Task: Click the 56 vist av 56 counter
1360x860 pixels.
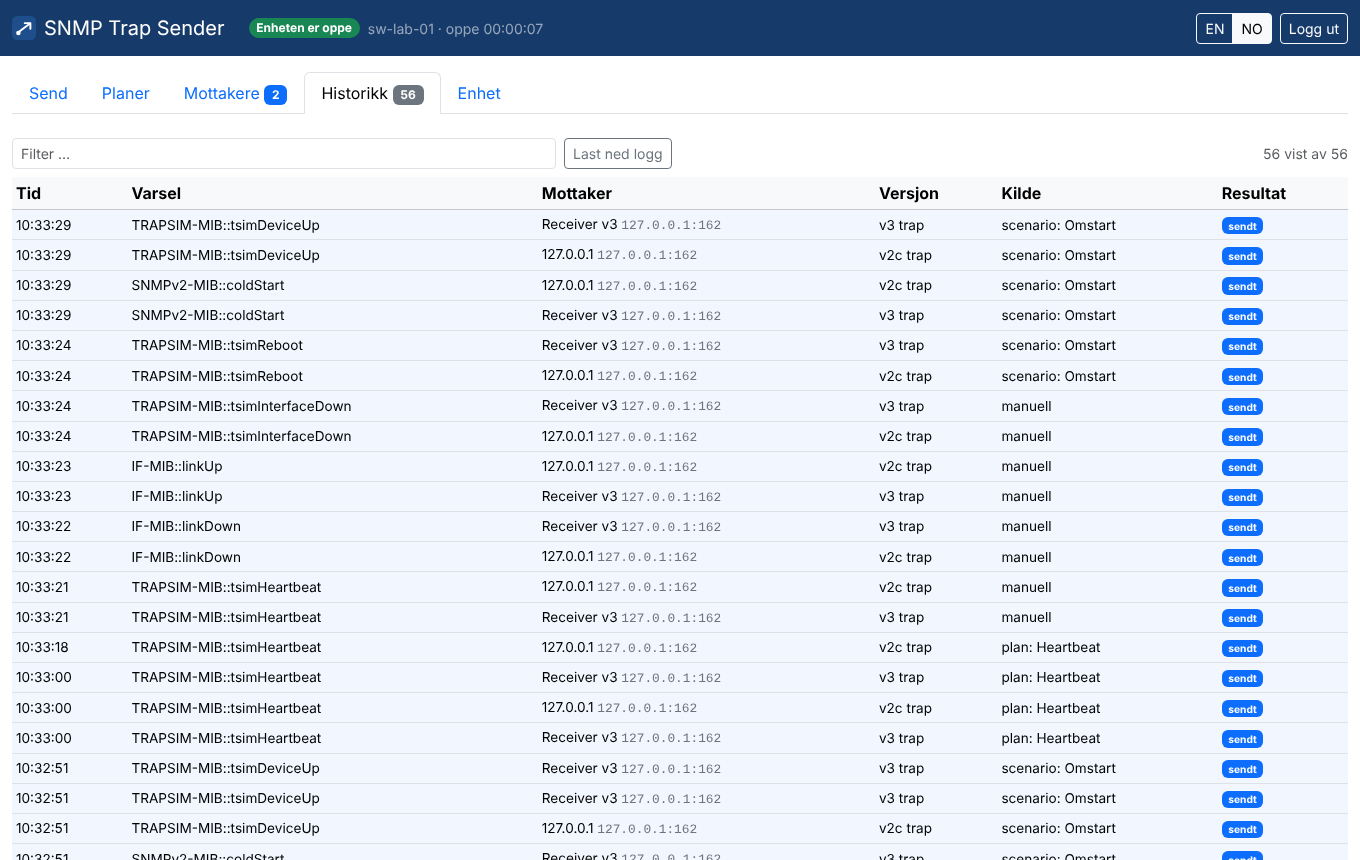Action: (1305, 154)
